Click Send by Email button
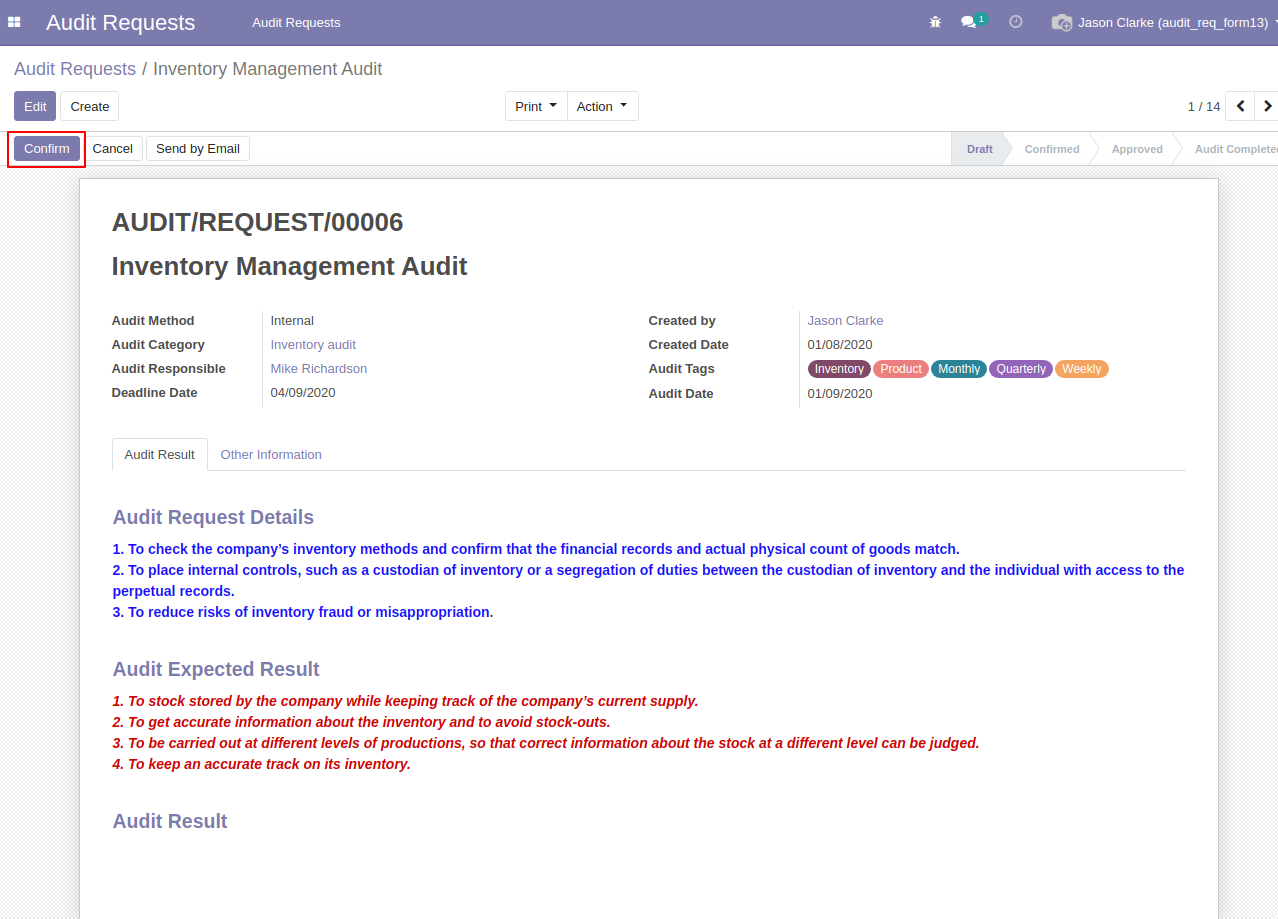 tap(198, 148)
